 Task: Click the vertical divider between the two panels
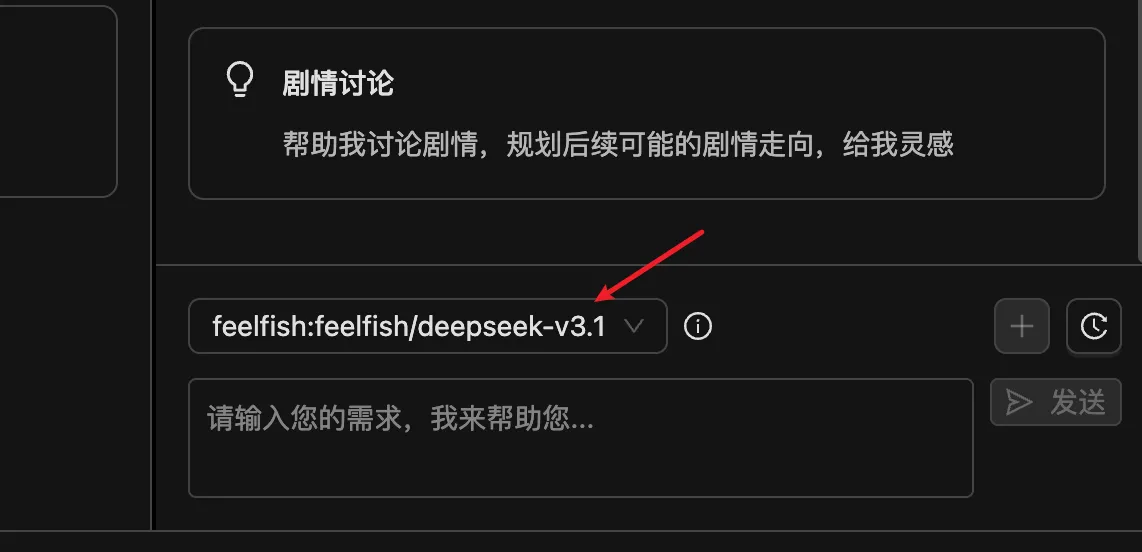point(151,265)
